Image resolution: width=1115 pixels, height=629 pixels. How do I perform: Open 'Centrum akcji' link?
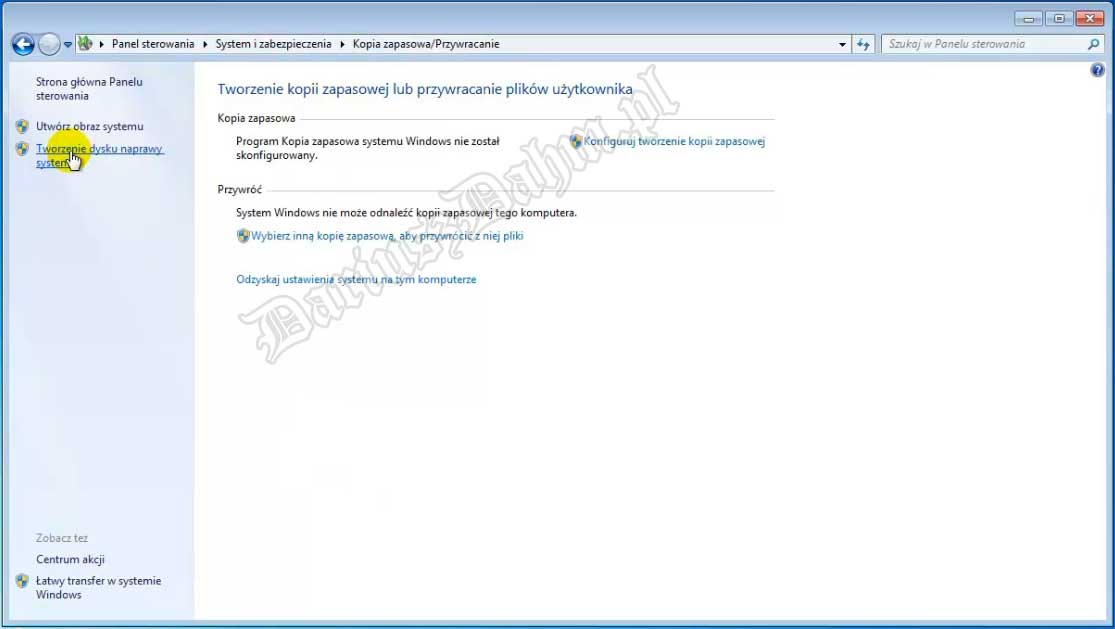coord(70,559)
